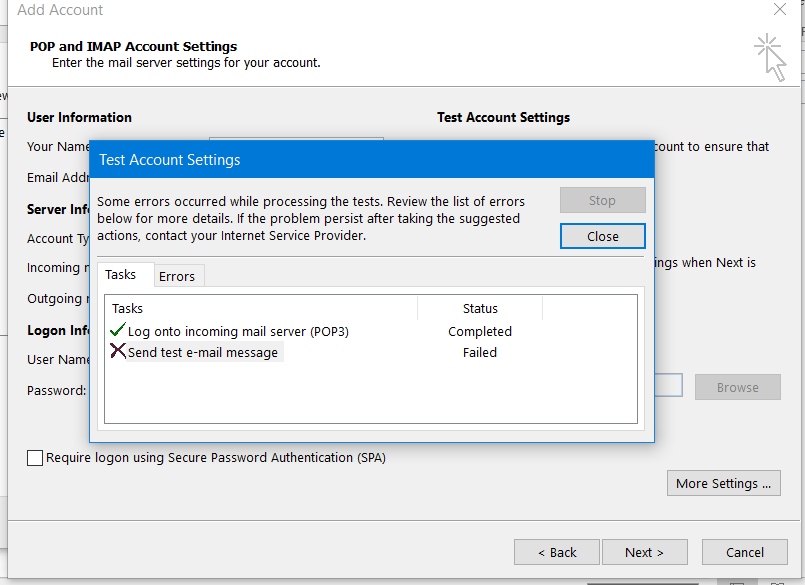Click the wizard cursor icon in the header
805x585 pixels.
pos(769,56)
